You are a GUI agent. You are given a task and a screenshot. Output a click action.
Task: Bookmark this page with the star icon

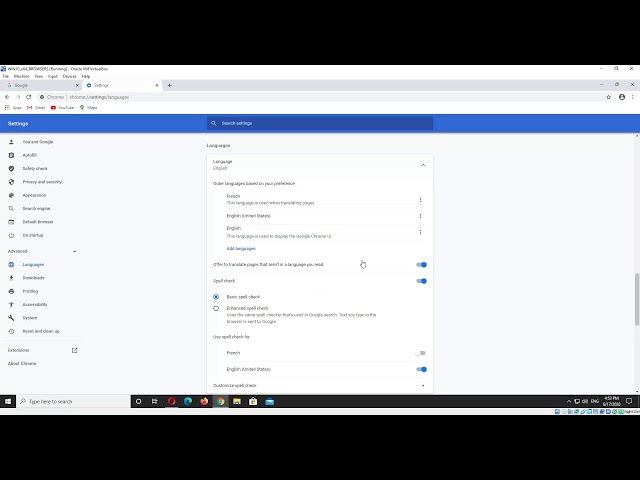(609, 97)
